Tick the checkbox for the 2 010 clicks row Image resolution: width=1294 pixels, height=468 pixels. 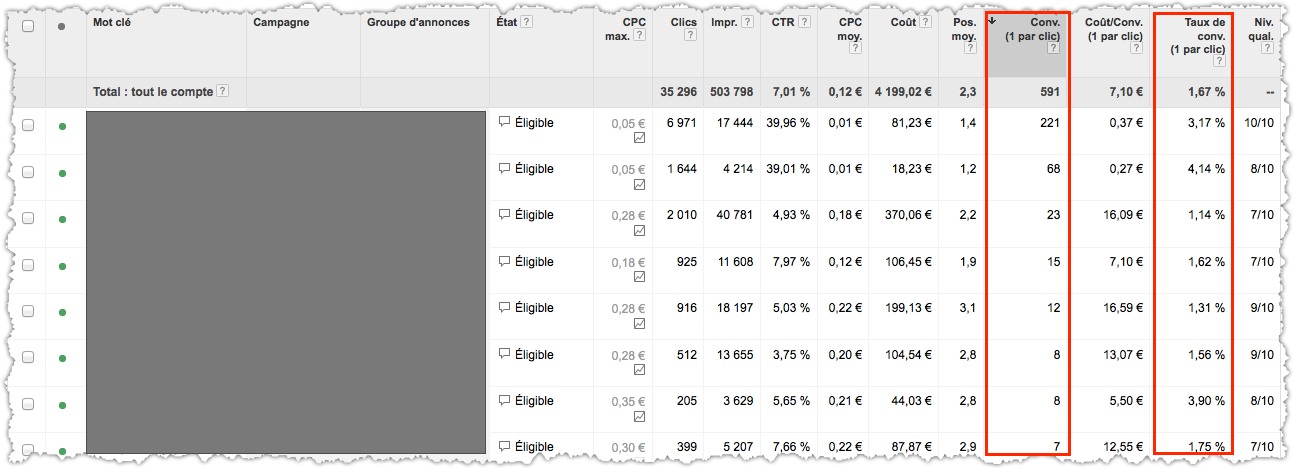click(28, 219)
